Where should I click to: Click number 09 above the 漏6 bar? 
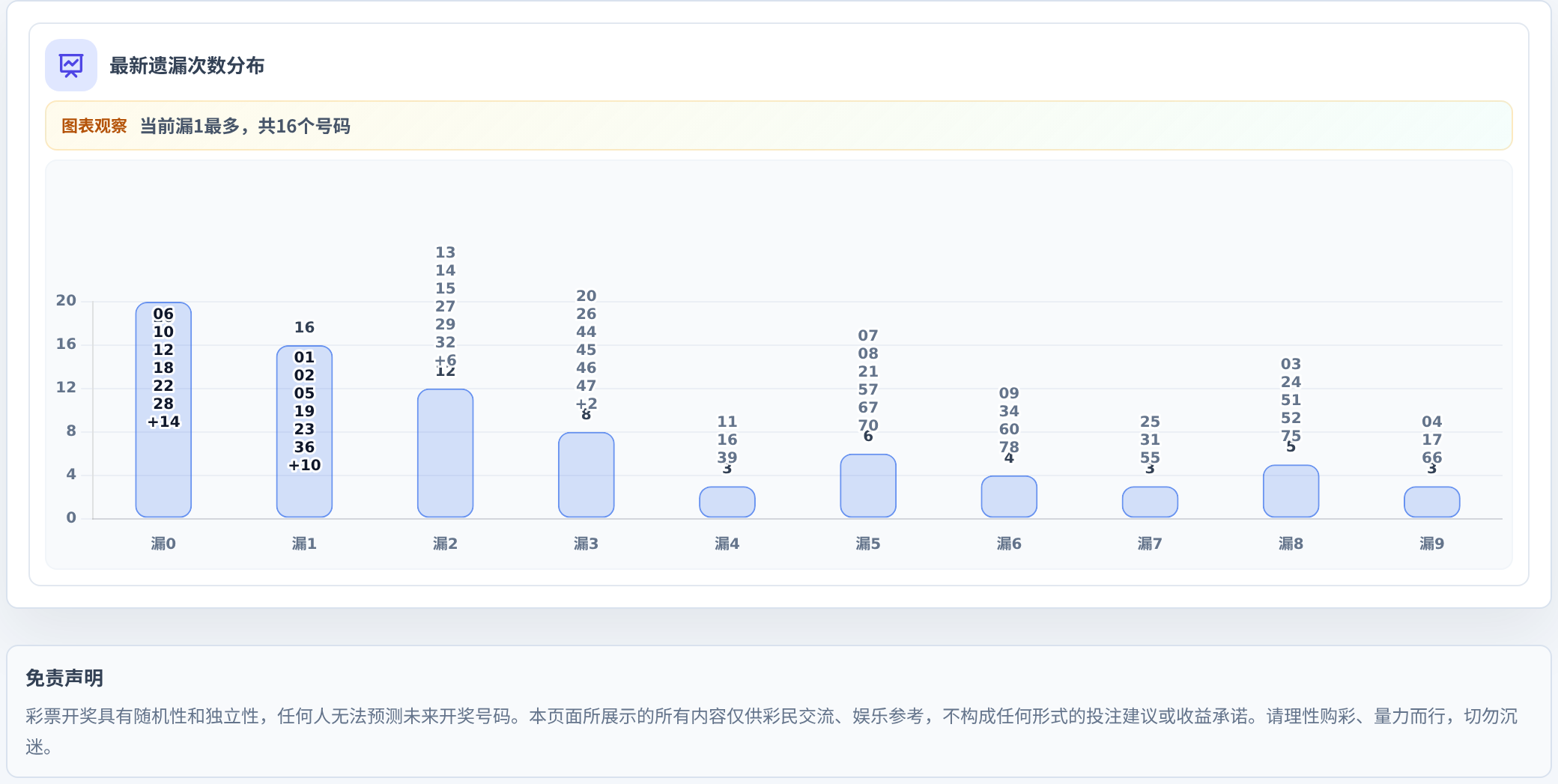pos(1009,393)
